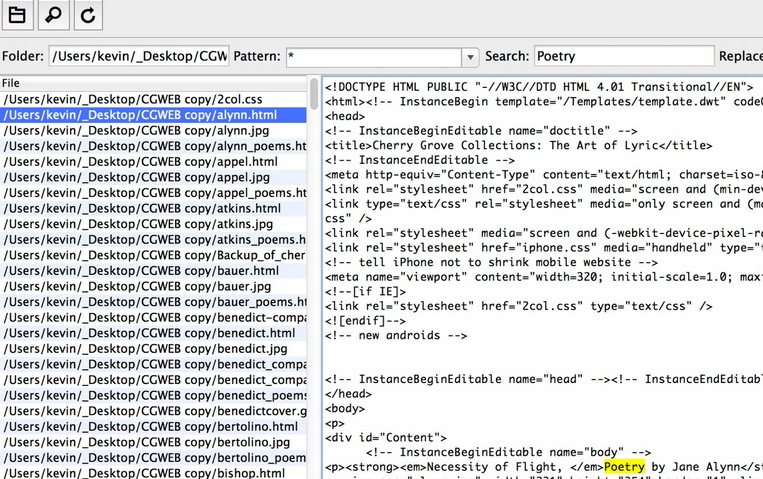Select the atkins.jpg file row
Screen dimensions: 763x479
[153, 224]
